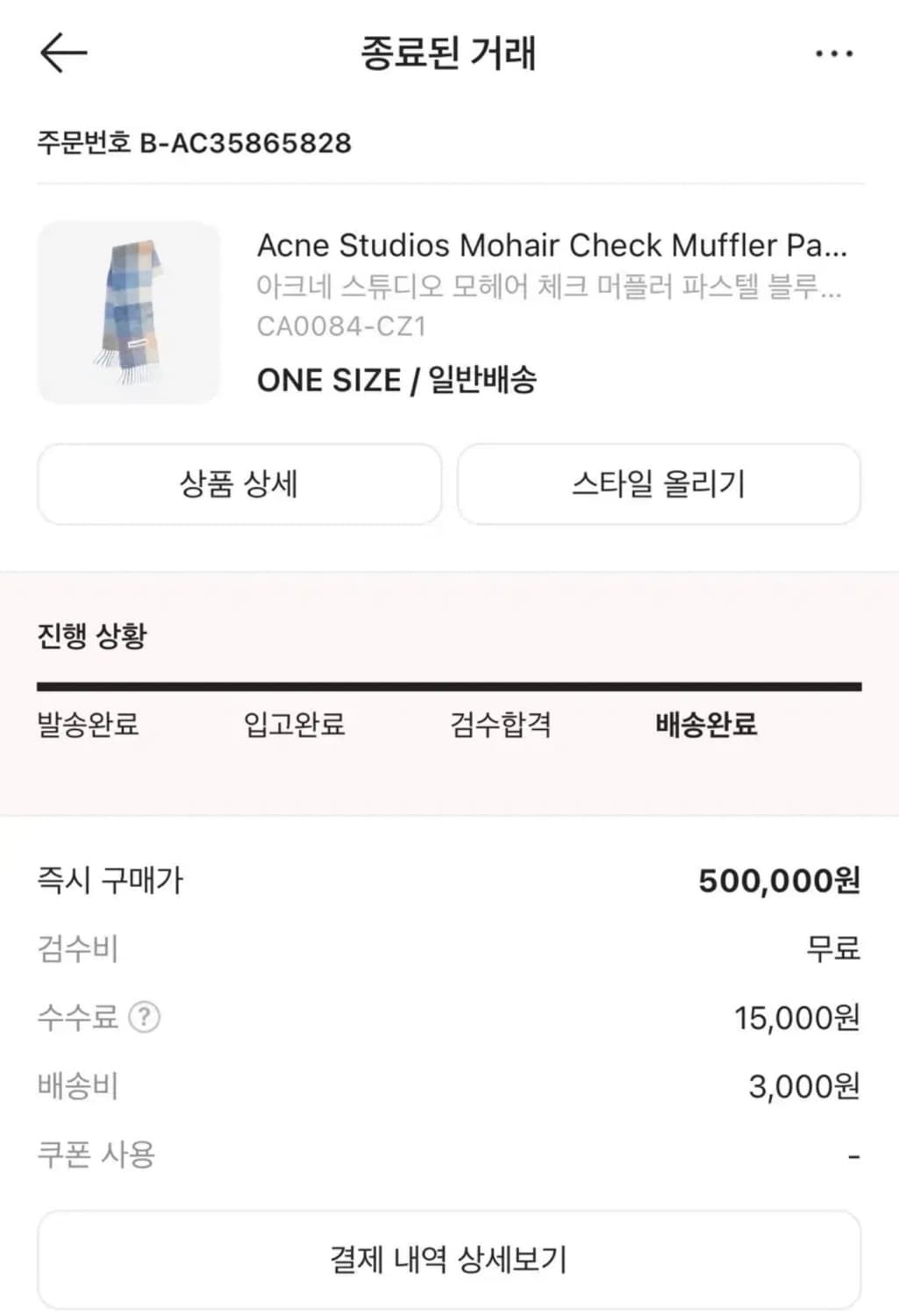Tap the model code CA0084-CZ1
This screenshot has width=899, height=1316.
tap(341, 326)
